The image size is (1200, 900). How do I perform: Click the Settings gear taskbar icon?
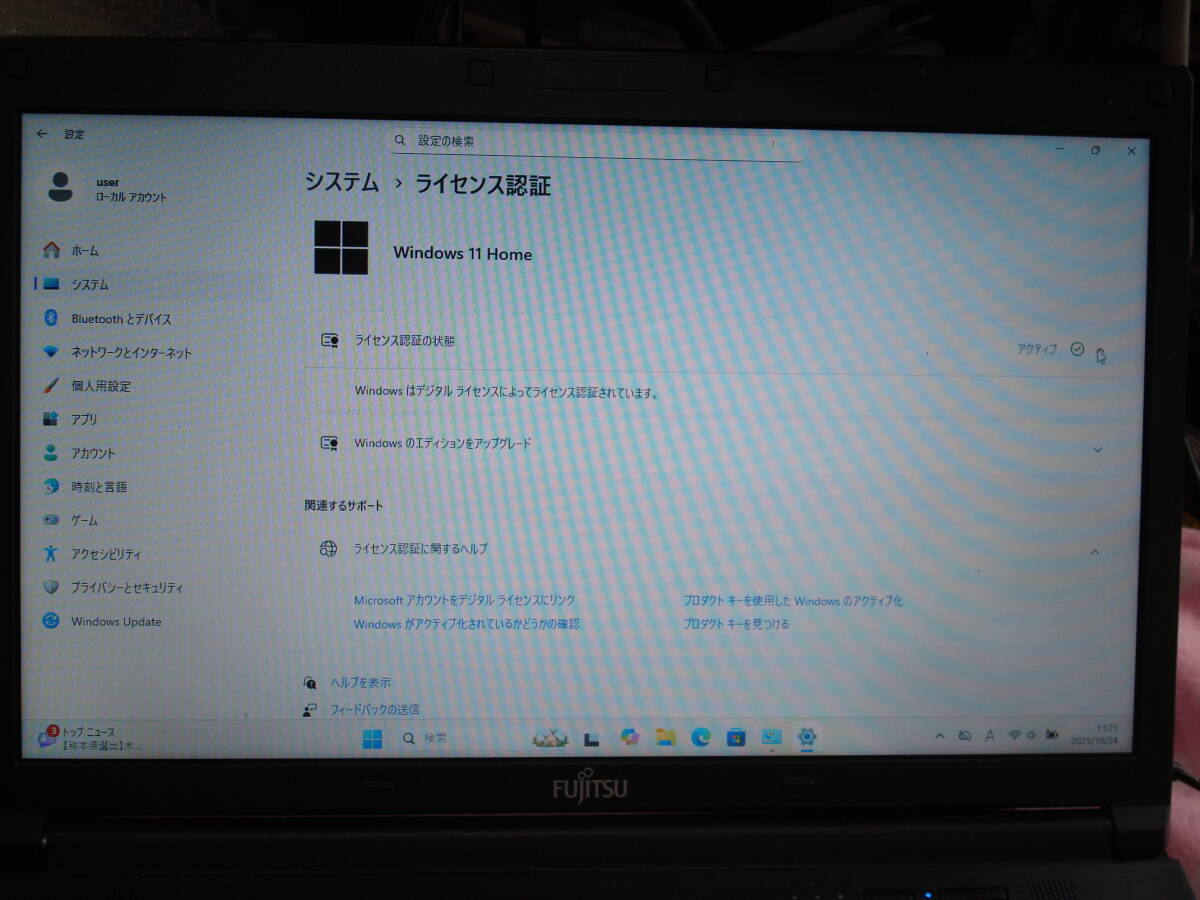[x=807, y=738]
